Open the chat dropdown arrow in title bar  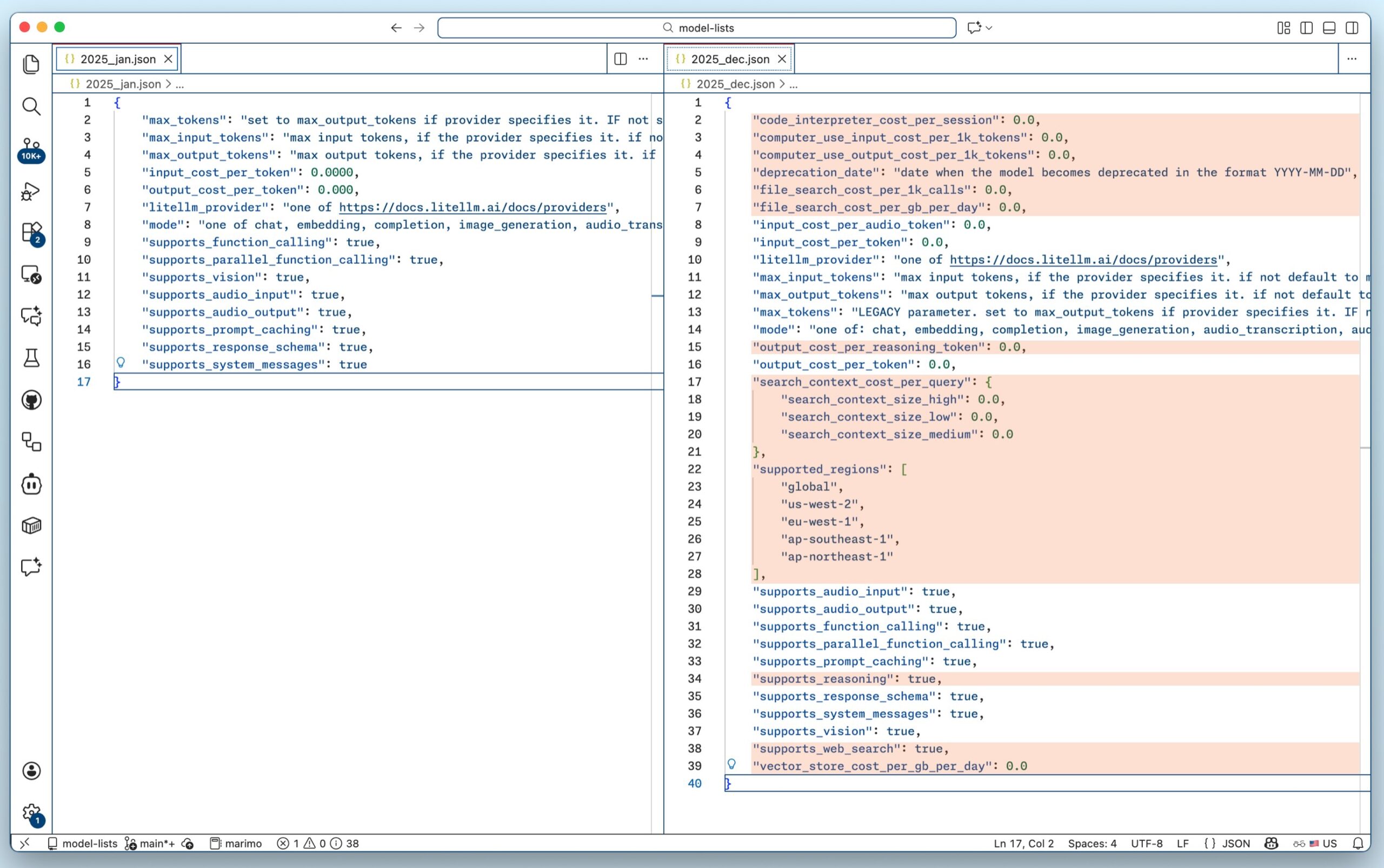tap(989, 28)
